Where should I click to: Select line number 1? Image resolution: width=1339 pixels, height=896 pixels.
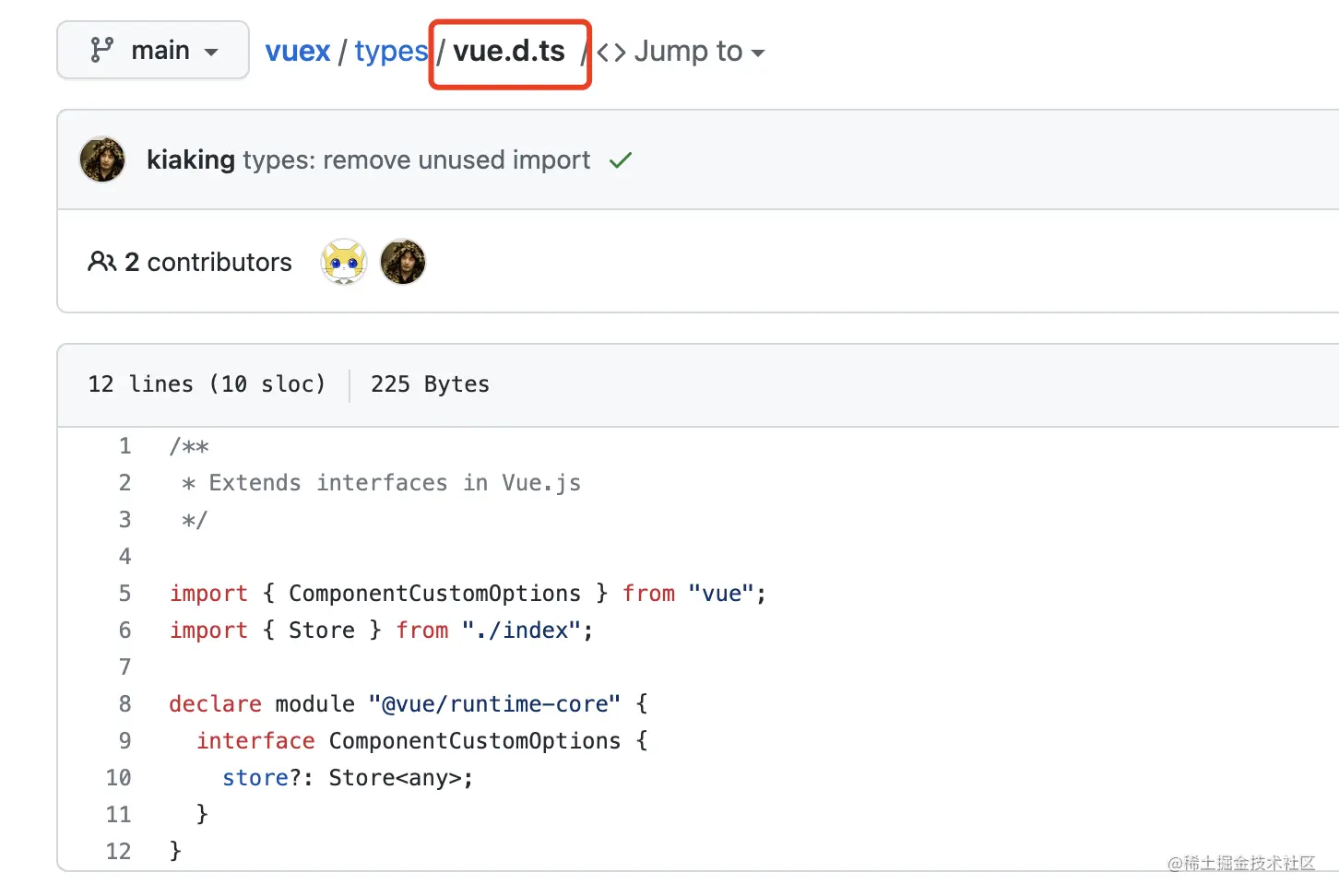tap(125, 446)
